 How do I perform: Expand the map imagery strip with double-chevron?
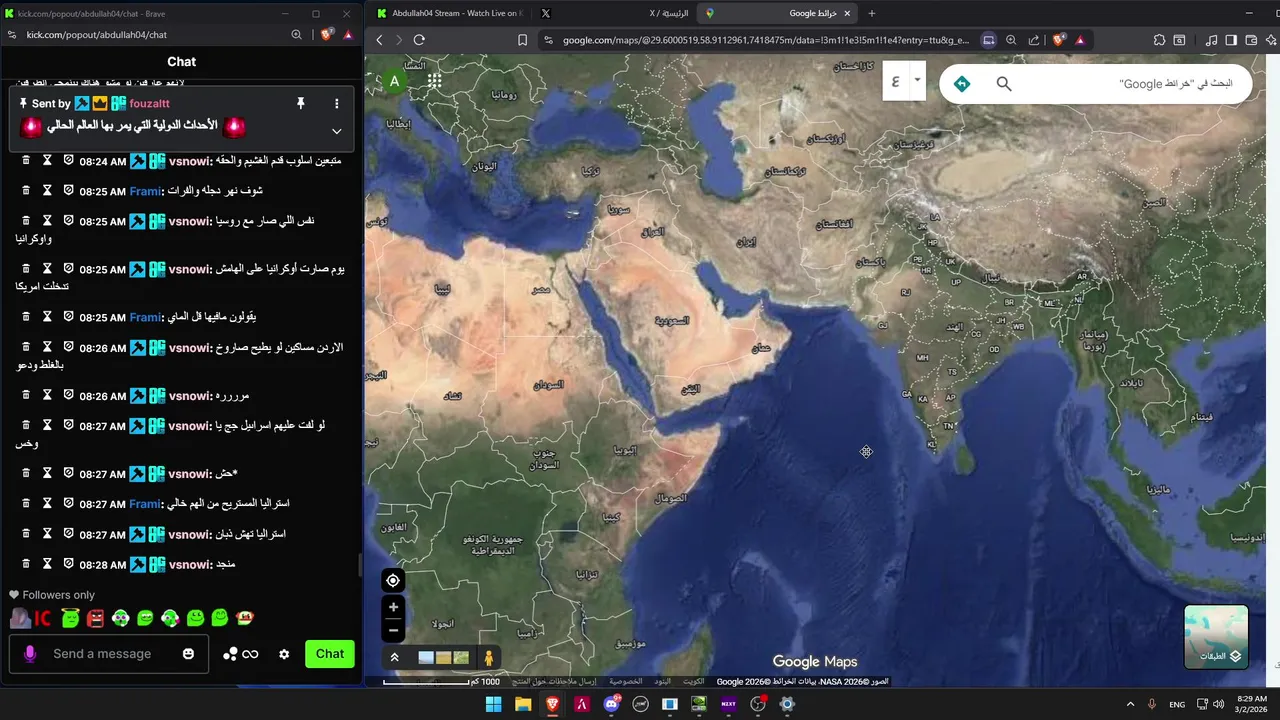(395, 657)
